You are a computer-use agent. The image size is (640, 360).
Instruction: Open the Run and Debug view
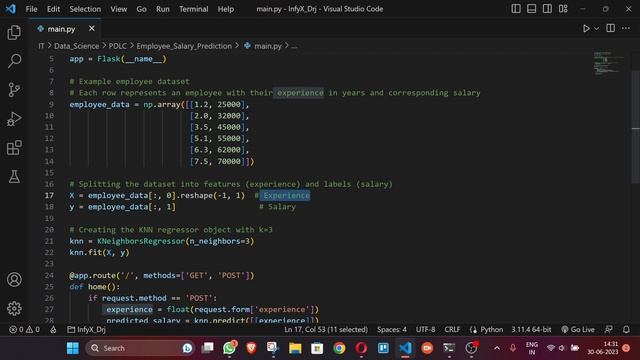14,119
